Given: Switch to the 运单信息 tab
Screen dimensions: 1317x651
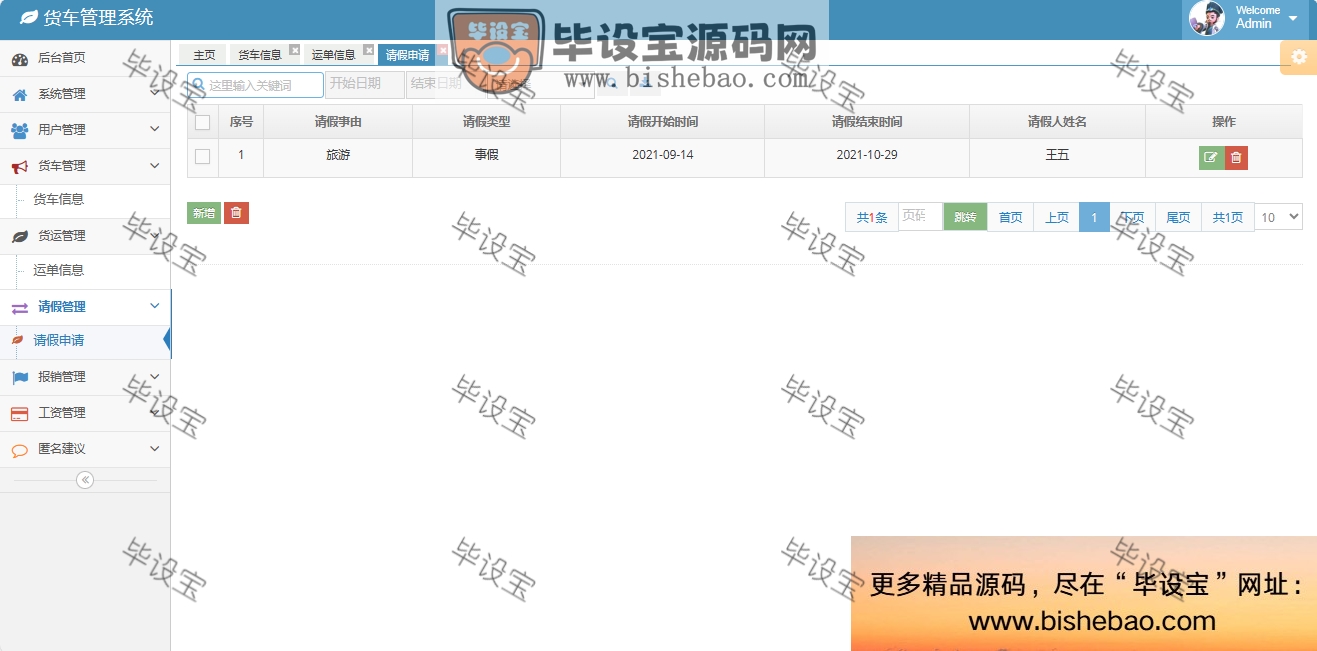Looking at the screenshot, I should (x=334, y=55).
